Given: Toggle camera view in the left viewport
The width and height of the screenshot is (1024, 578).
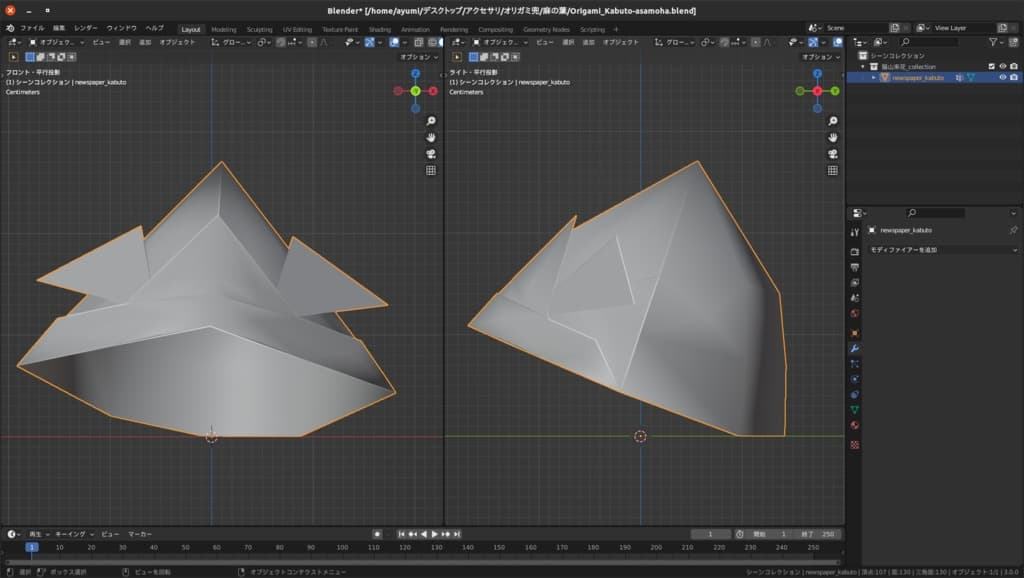Looking at the screenshot, I should coord(431,153).
